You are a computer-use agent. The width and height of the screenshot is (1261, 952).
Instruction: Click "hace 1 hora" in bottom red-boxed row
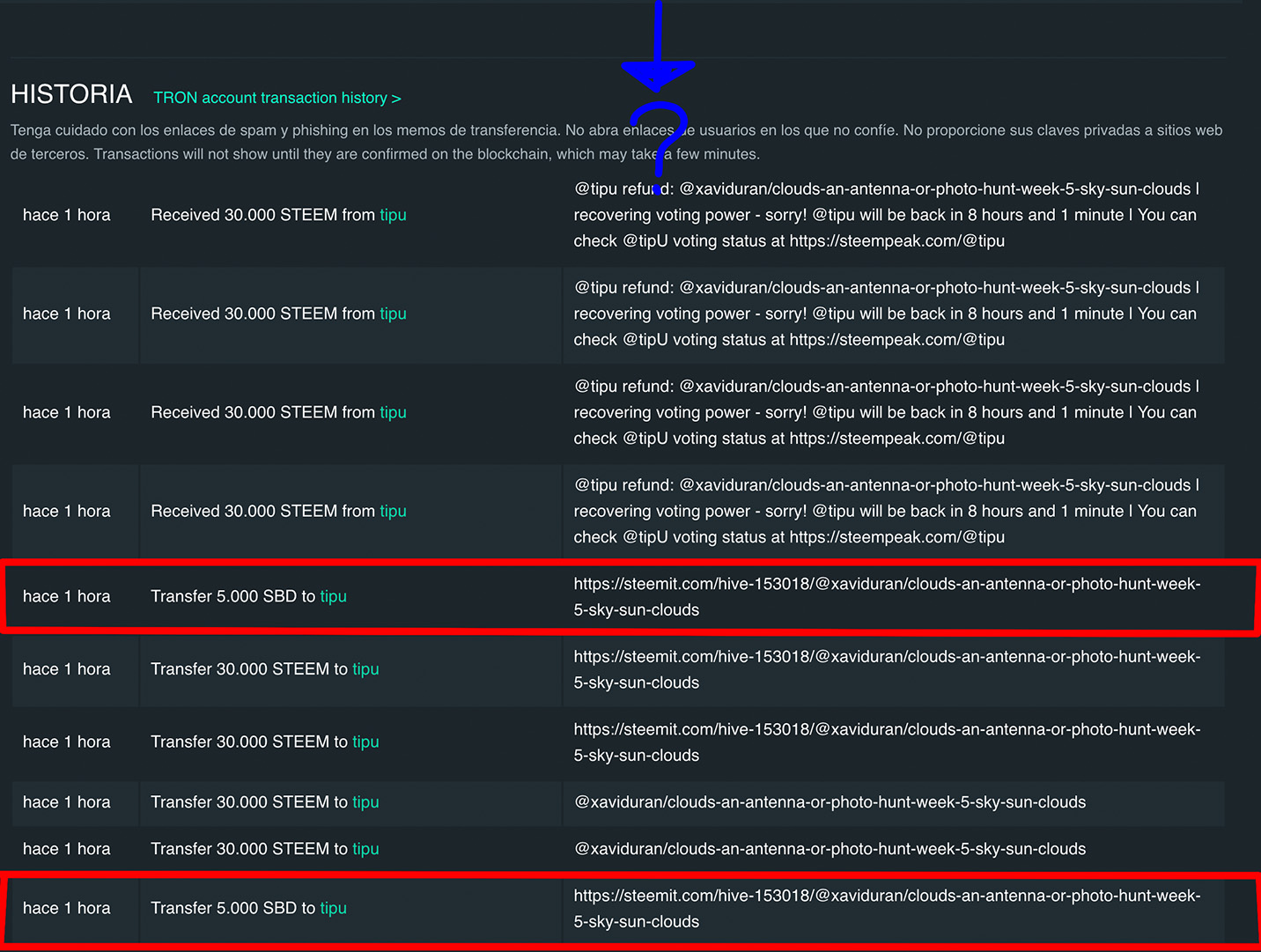67,908
